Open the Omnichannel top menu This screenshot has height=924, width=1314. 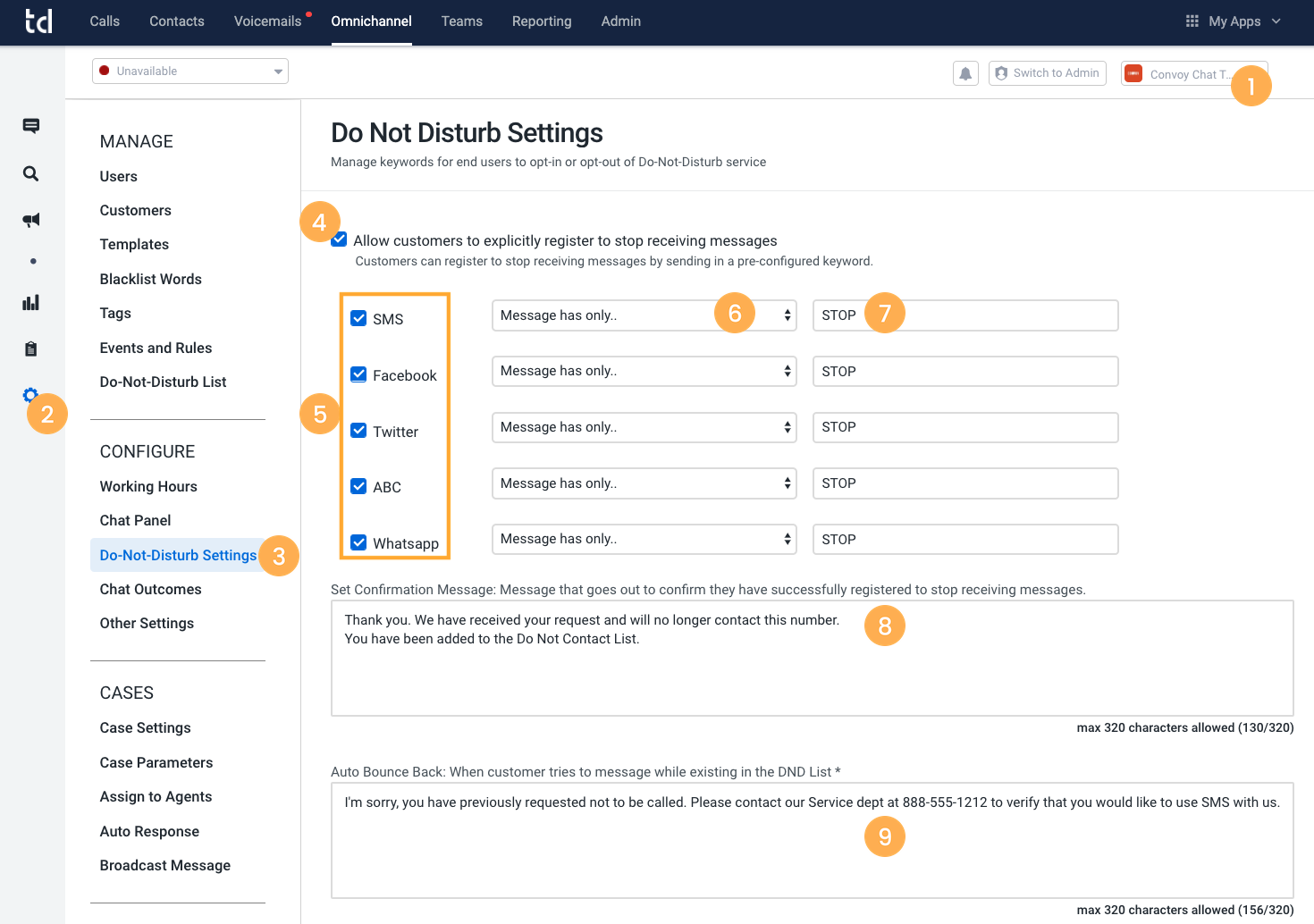(x=371, y=21)
